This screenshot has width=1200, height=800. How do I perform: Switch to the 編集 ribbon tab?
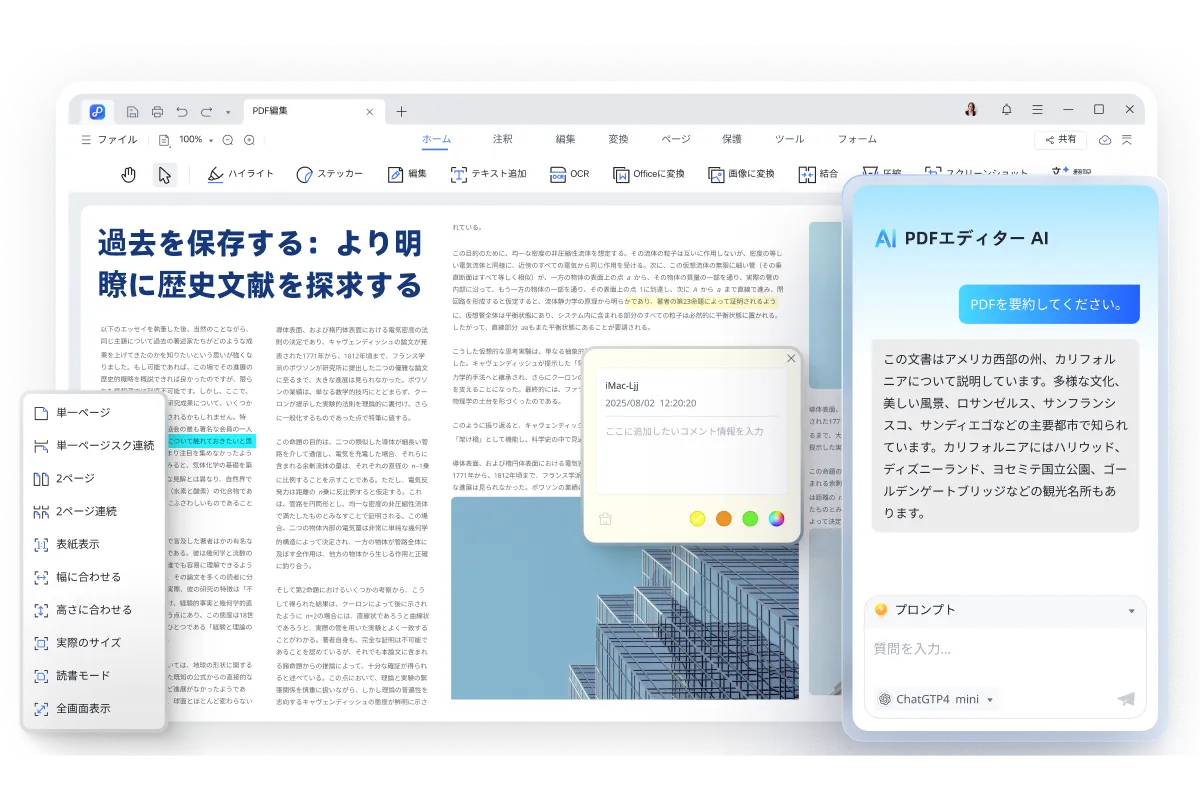566,139
